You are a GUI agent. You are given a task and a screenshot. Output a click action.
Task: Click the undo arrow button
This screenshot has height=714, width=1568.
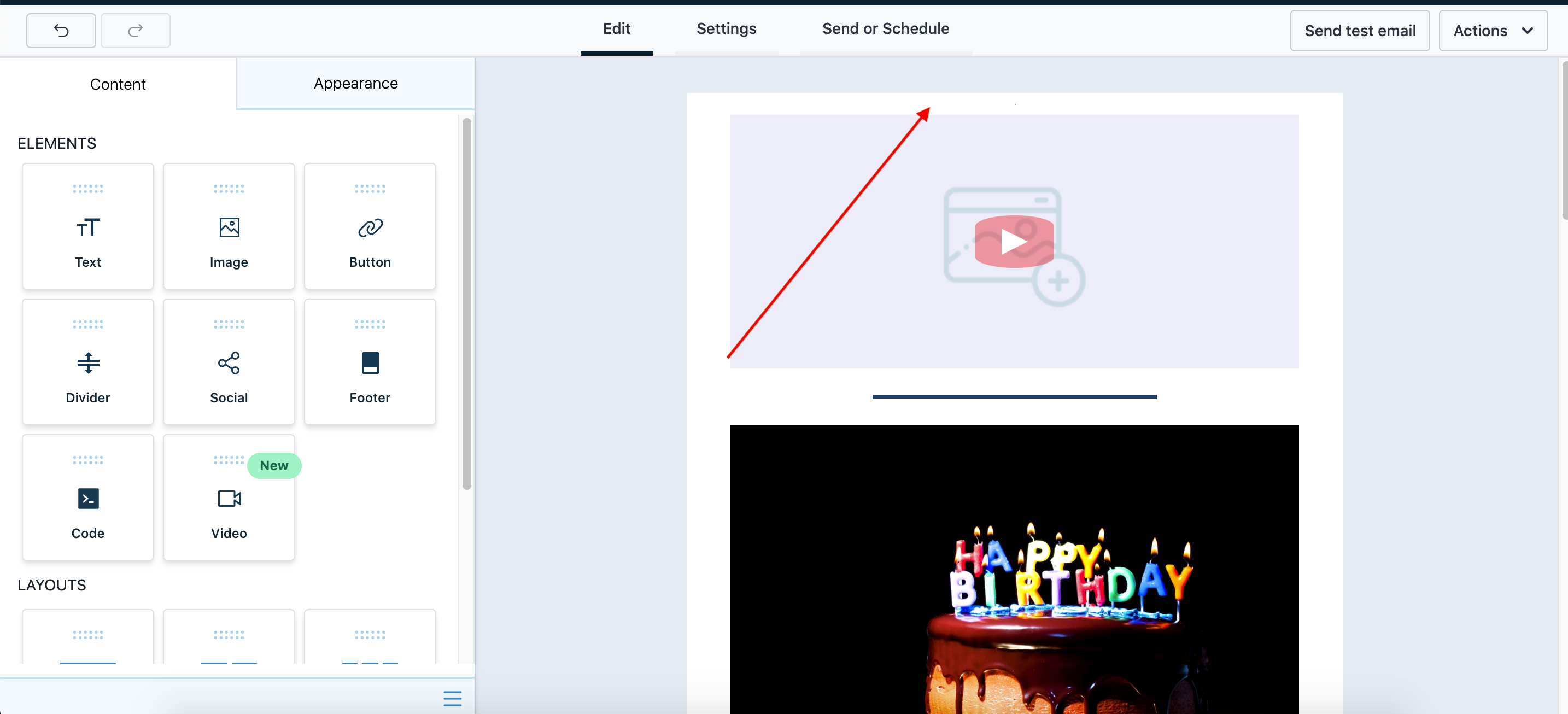(x=61, y=31)
